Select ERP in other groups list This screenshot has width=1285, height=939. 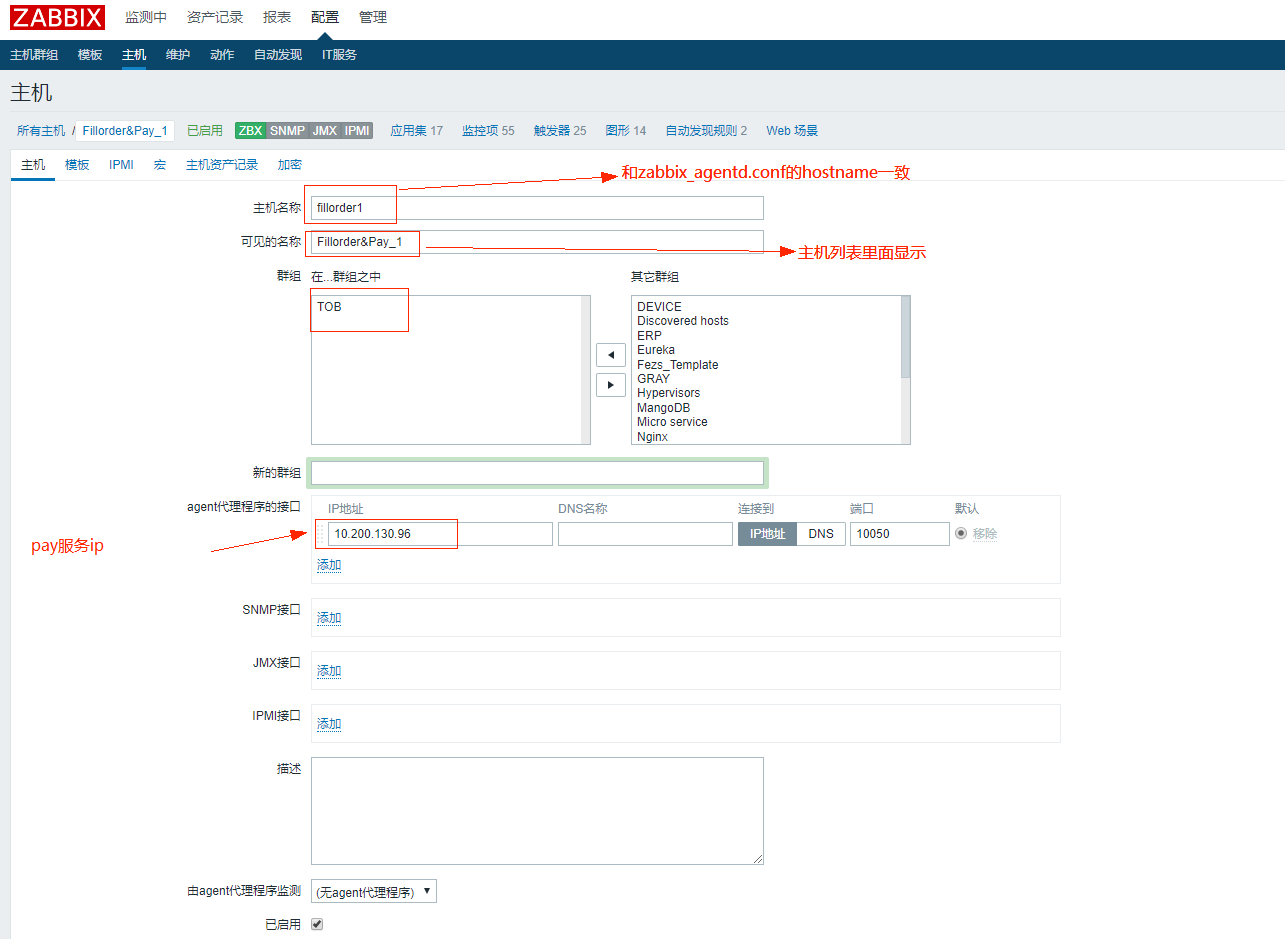(x=649, y=336)
